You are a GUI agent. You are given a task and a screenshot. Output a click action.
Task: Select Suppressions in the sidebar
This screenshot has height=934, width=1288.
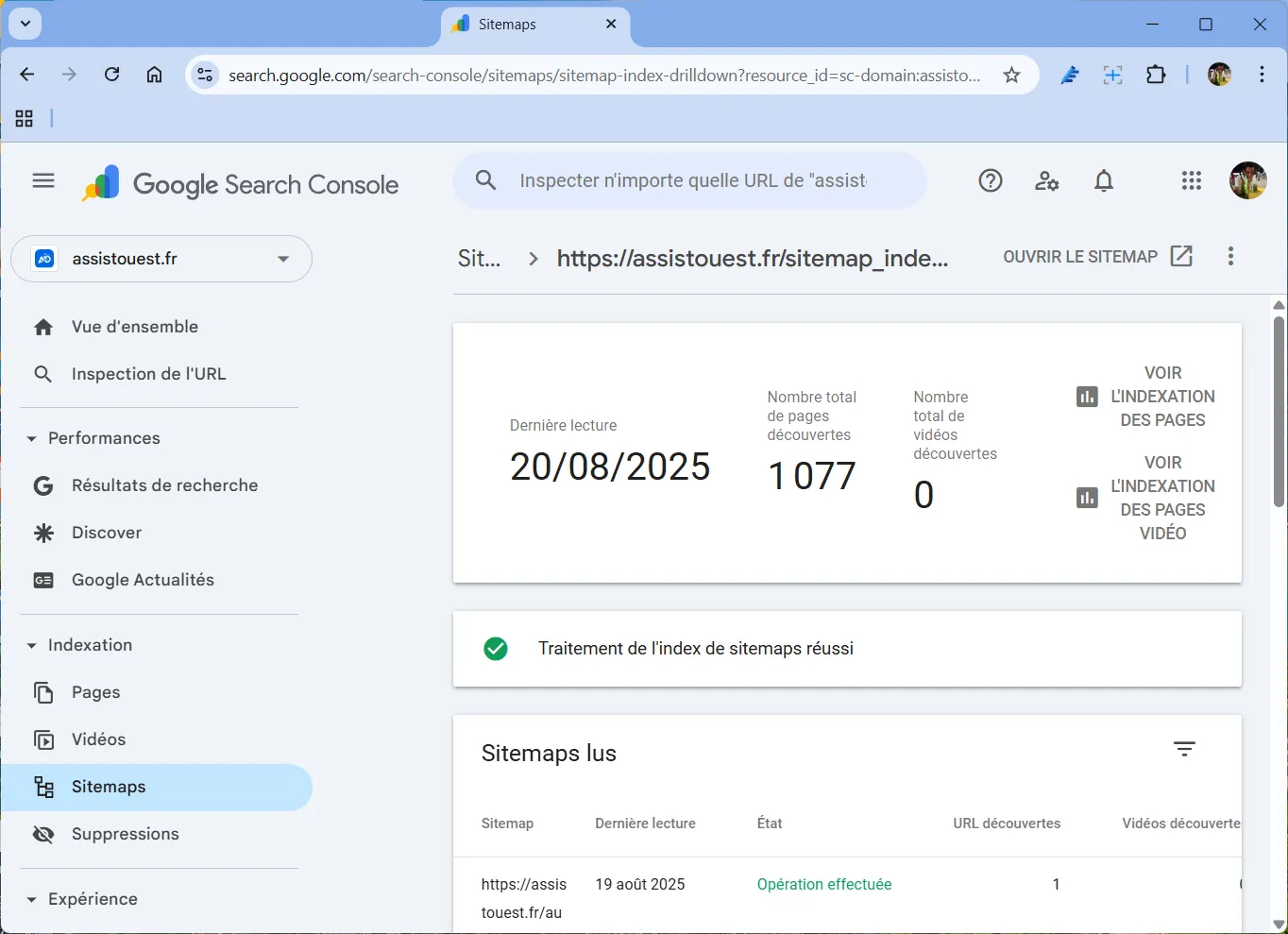click(x=125, y=834)
